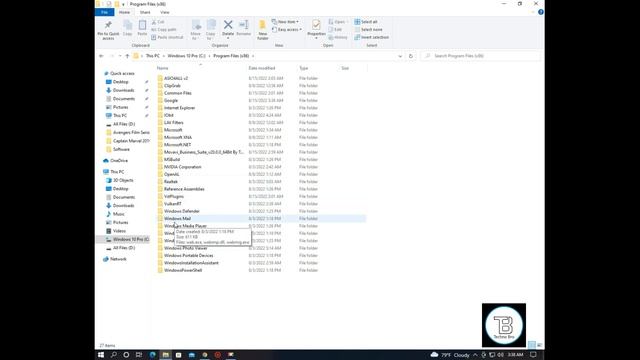This screenshot has height=360, width=640.
Task: Click the Search Program Files (x86) box
Action: tap(481, 56)
